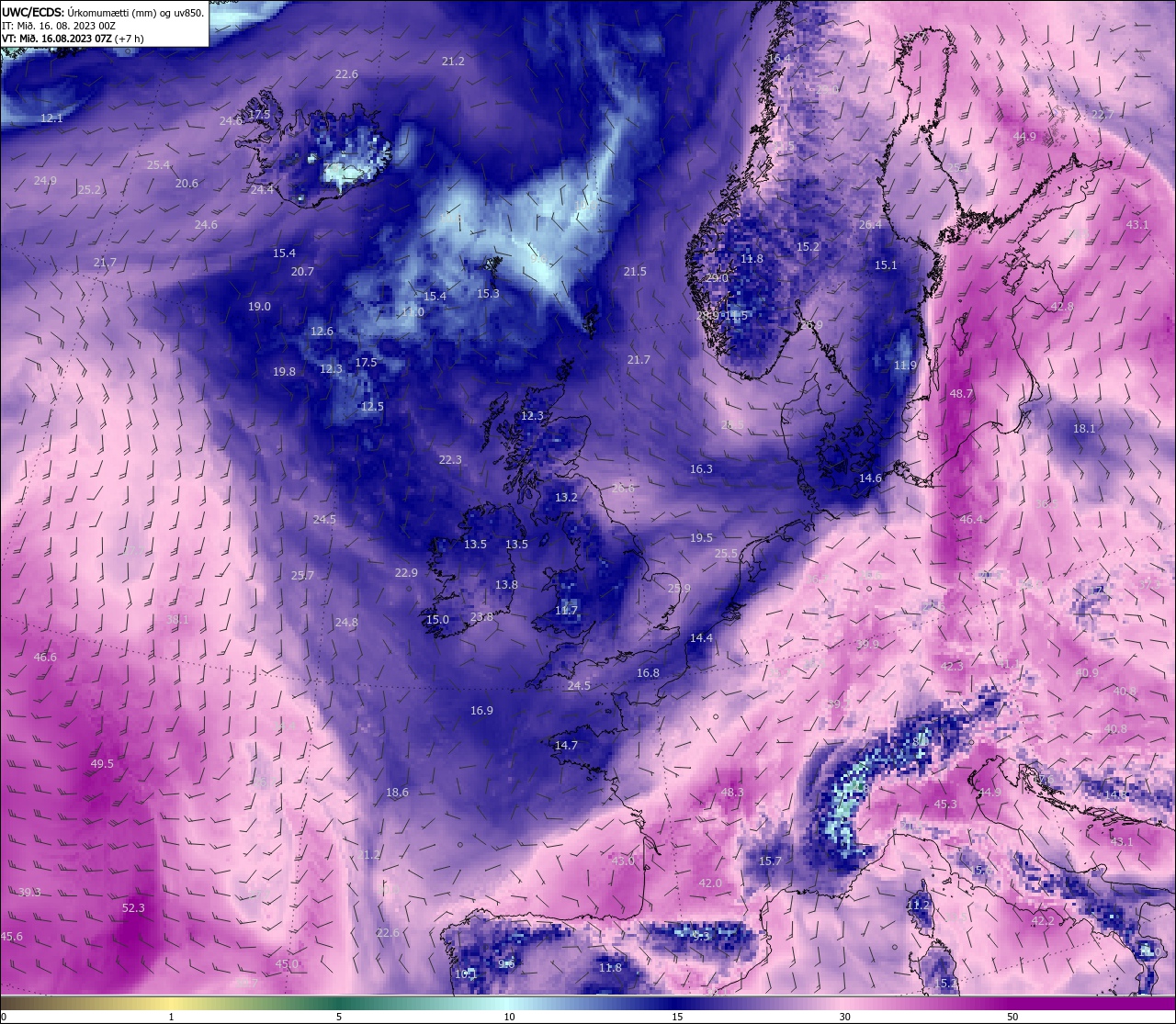Click the color scale label 30
The height and width of the screenshot is (1024, 1176).
(x=844, y=1017)
